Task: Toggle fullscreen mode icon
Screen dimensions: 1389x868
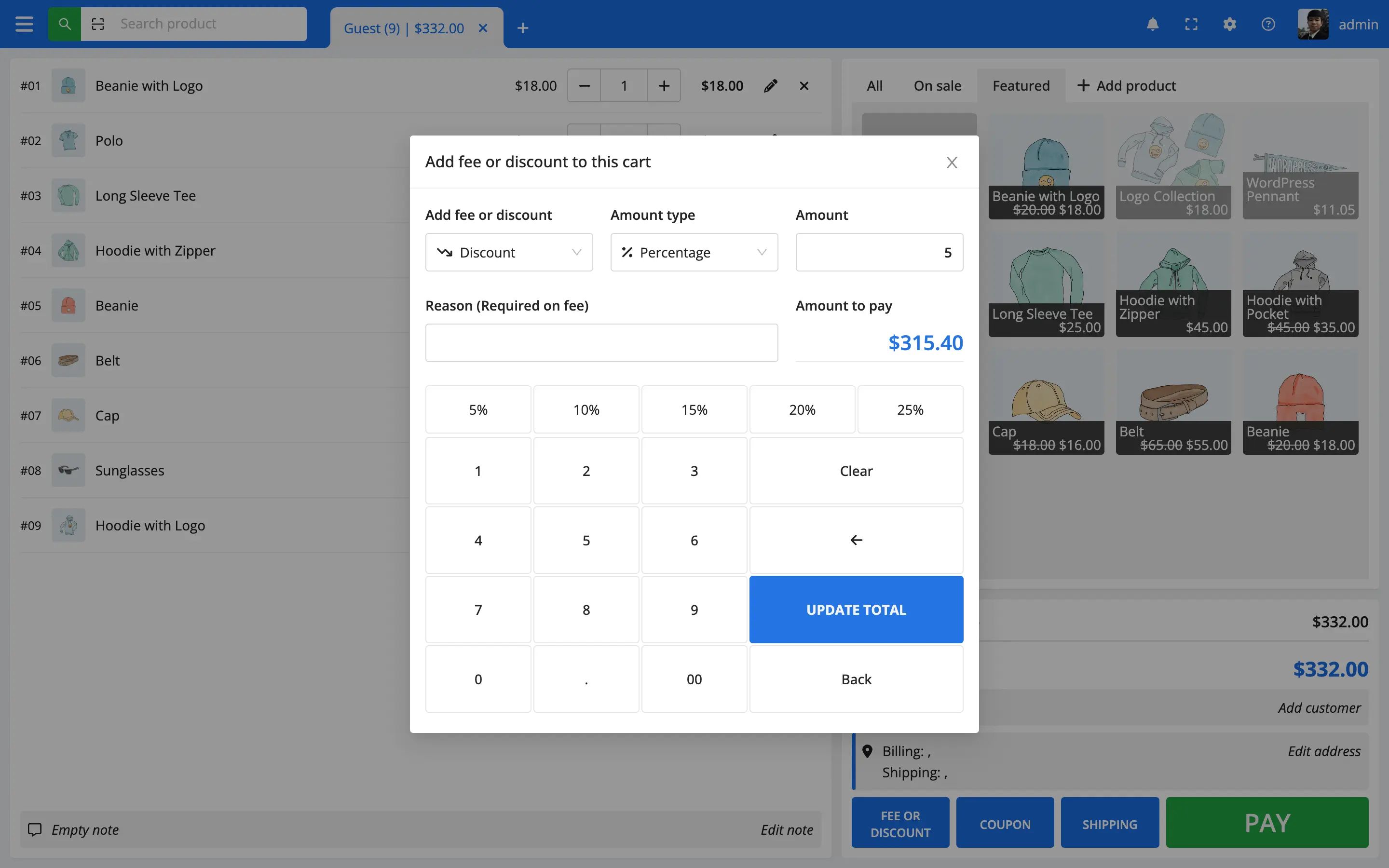Action: 1191,24
